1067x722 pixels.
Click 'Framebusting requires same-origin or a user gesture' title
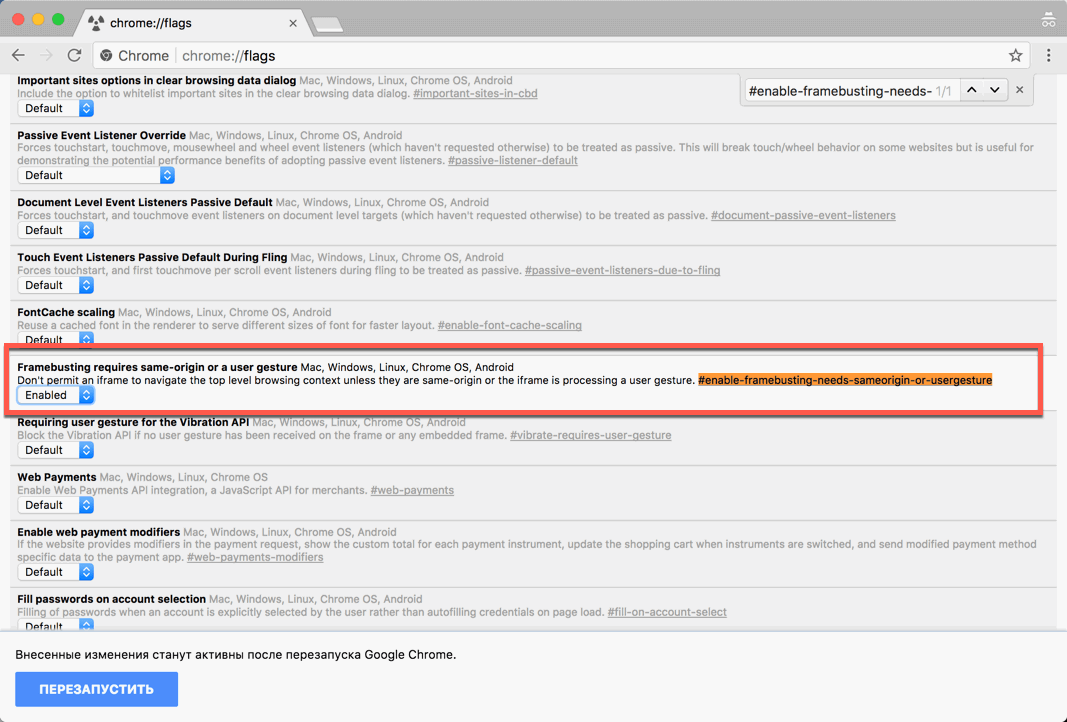[x=157, y=367]
